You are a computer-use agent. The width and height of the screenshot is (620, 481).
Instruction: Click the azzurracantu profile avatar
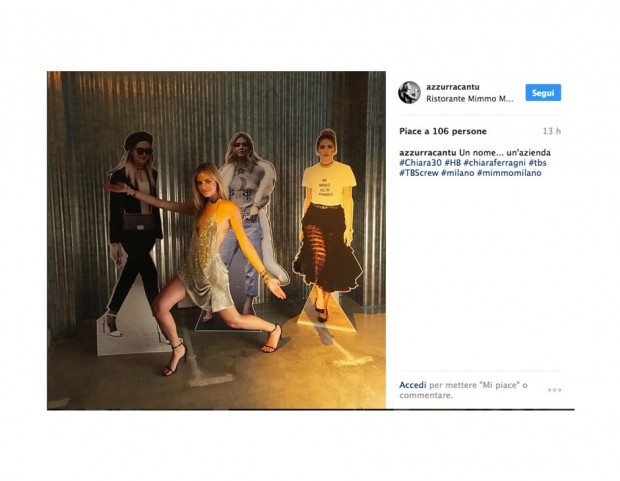click(x=409, y=93)
